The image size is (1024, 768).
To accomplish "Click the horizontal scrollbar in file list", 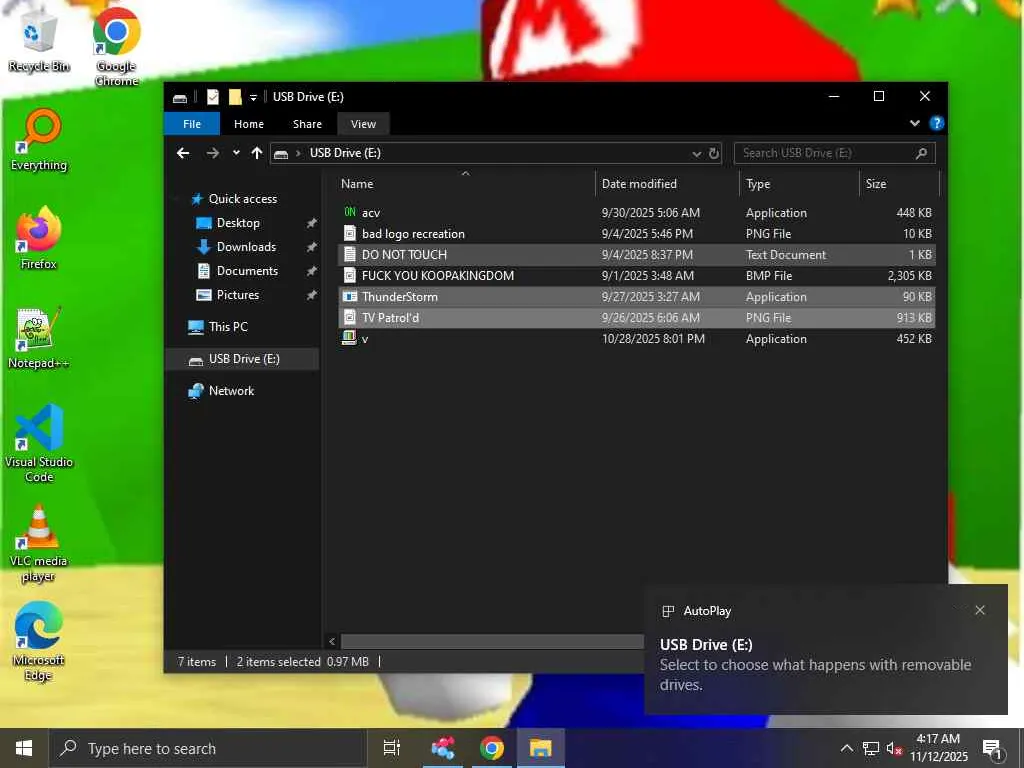I will point(492,641).
